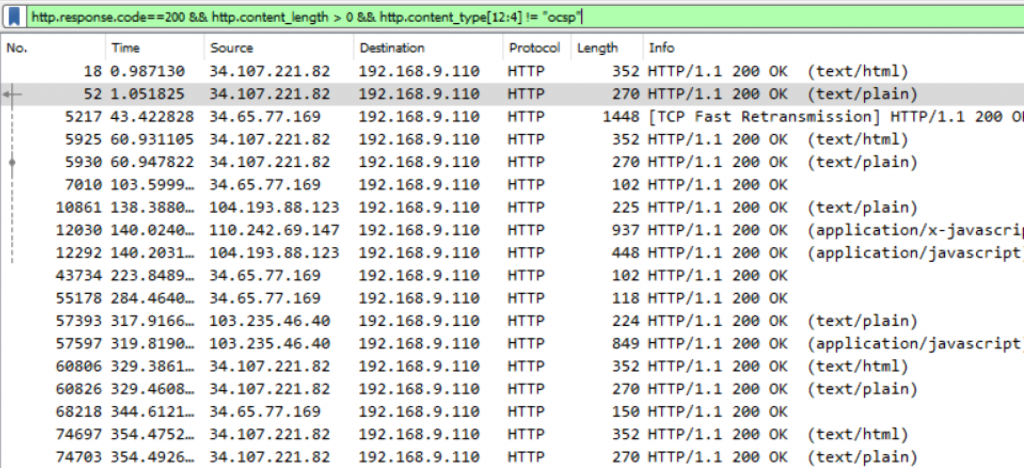Select packet number 60806 row
This screenshot has width=1024, height=468.
(x=512, y=366)
